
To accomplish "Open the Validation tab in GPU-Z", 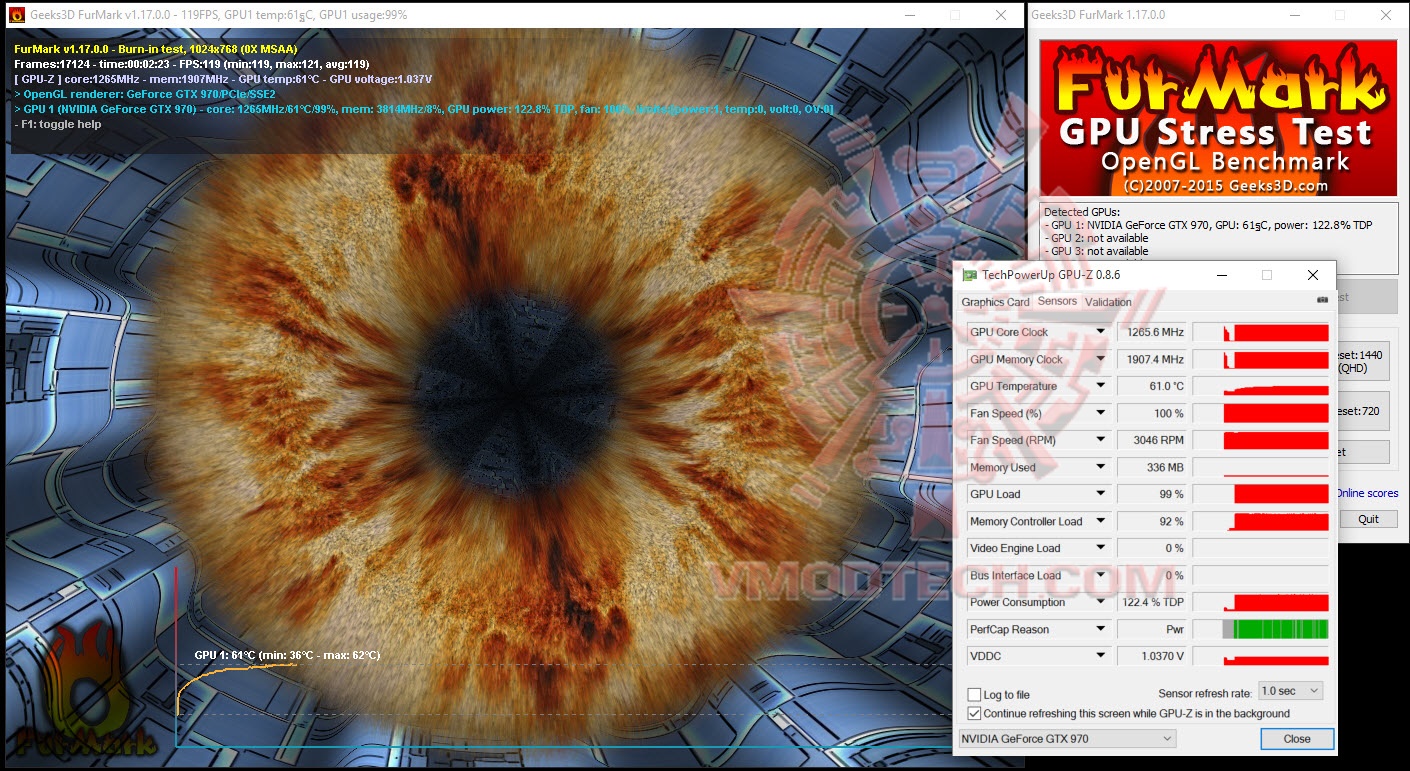I will [x=1108, y=302].
